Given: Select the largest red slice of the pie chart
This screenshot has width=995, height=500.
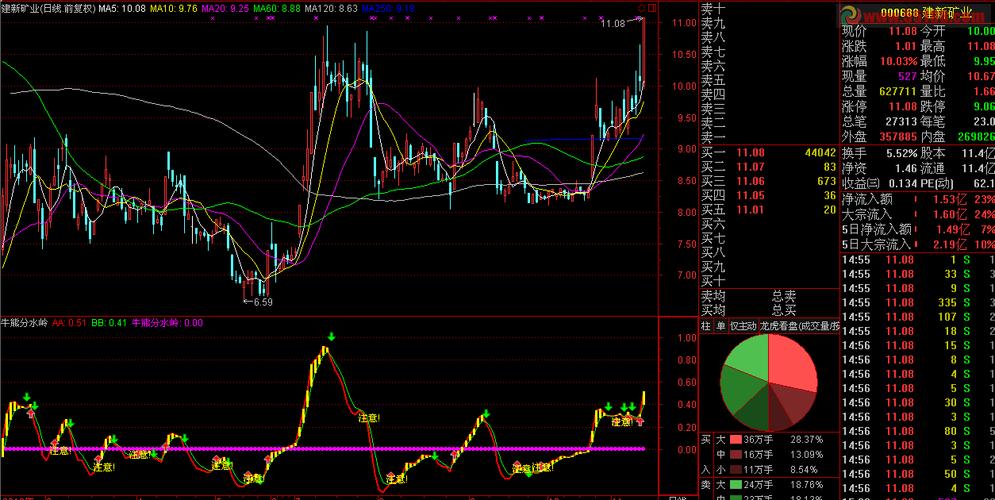Looking at the screenshot, I should pyautogui.click(x=793, y=363).
